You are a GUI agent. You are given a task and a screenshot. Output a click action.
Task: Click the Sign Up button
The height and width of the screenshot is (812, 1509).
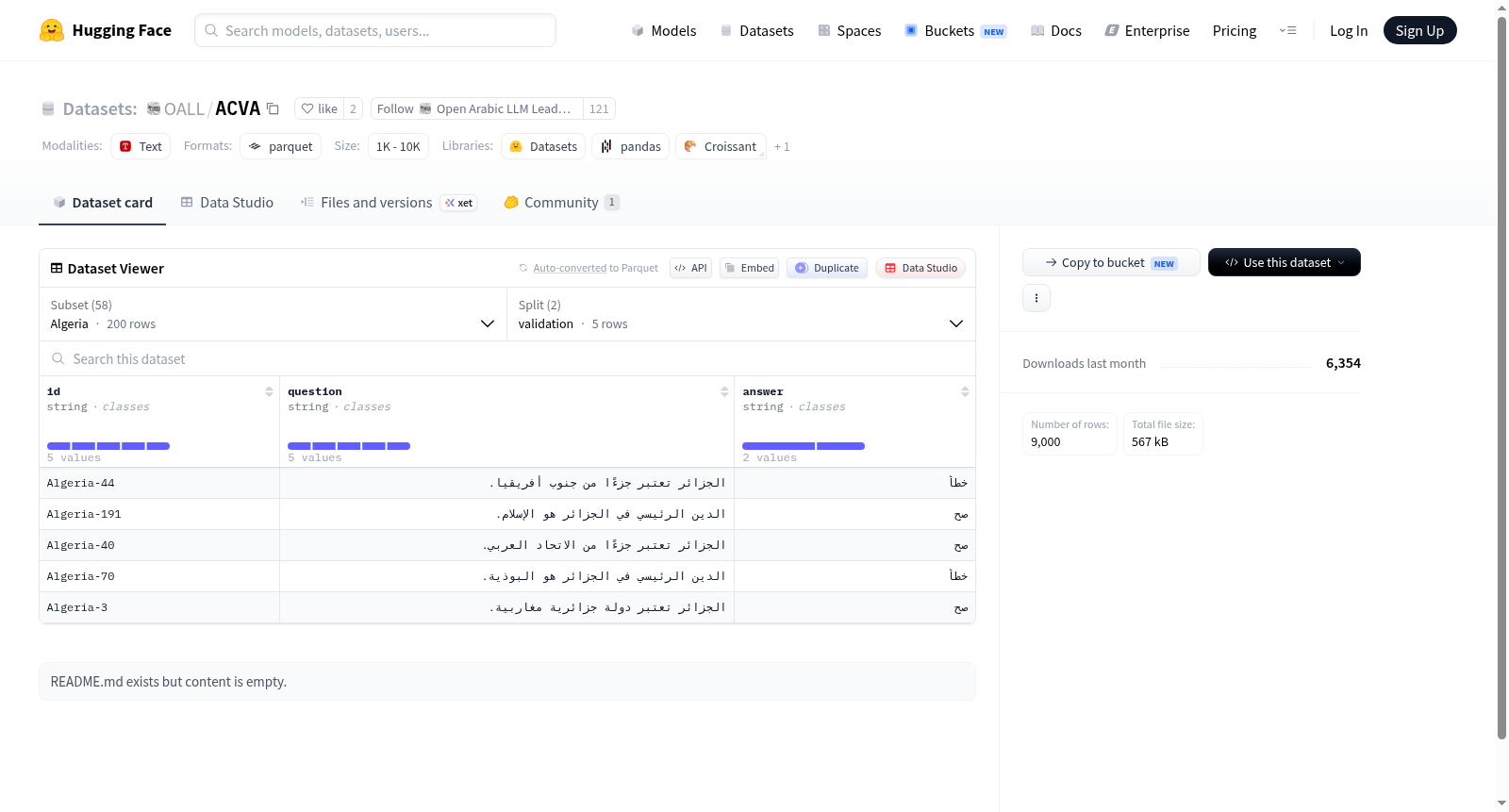tap(1419, 30)
